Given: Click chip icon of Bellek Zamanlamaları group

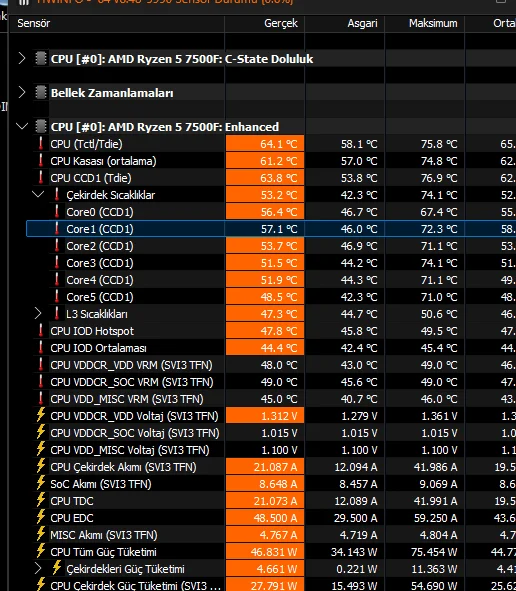Looking at the screenshot, I should point(41,92).
